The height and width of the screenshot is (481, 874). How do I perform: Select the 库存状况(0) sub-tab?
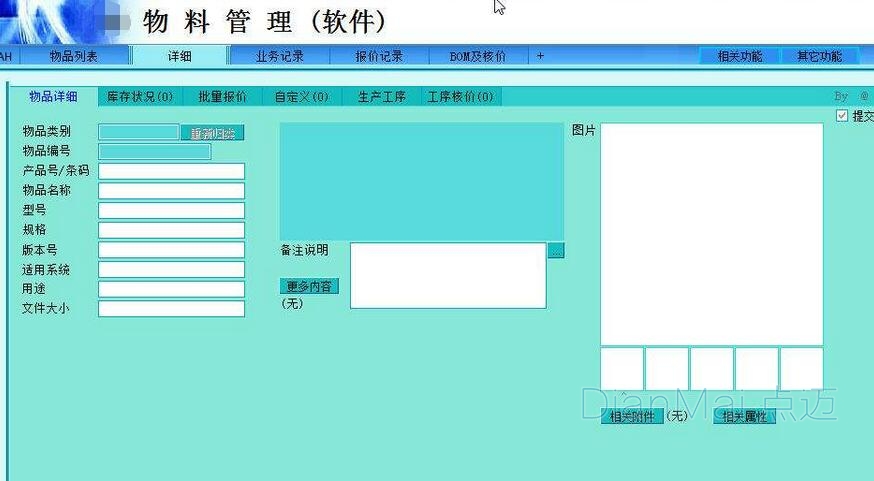[x=140, y=97]
